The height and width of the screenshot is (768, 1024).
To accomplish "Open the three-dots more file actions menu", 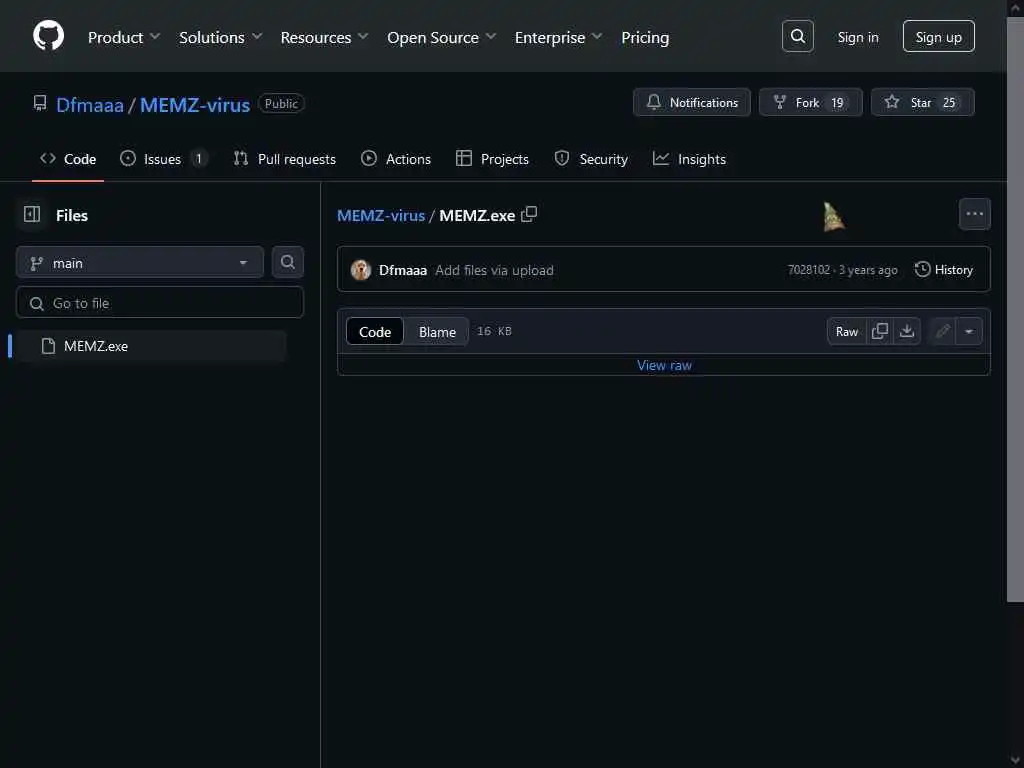I will 974,214.
